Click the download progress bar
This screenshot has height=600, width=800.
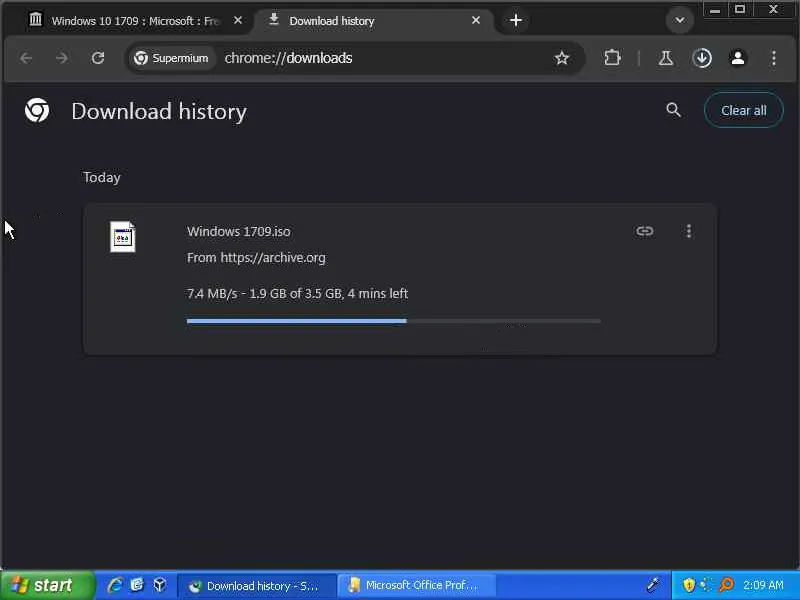pos(393,321)
